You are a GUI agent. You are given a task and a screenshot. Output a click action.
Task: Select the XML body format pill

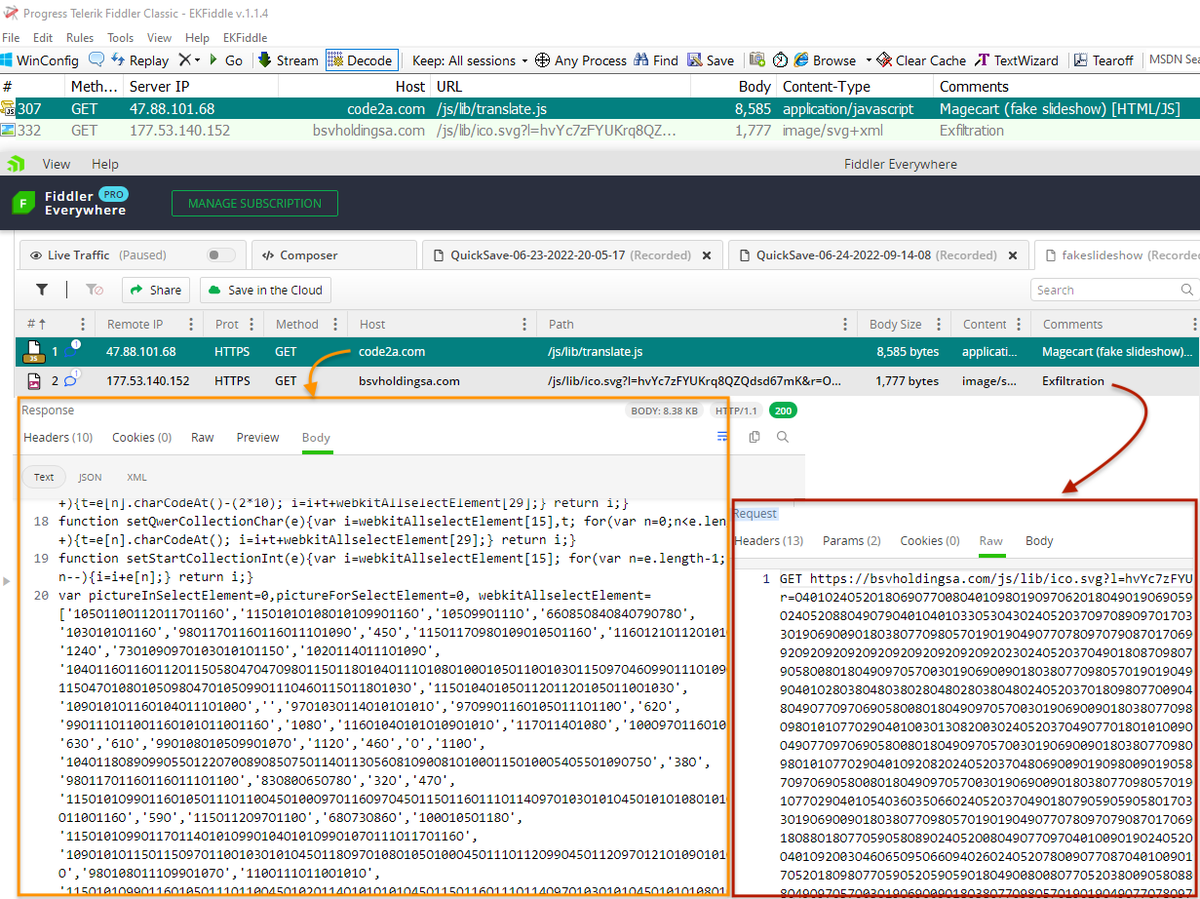[x=136, y=477]
